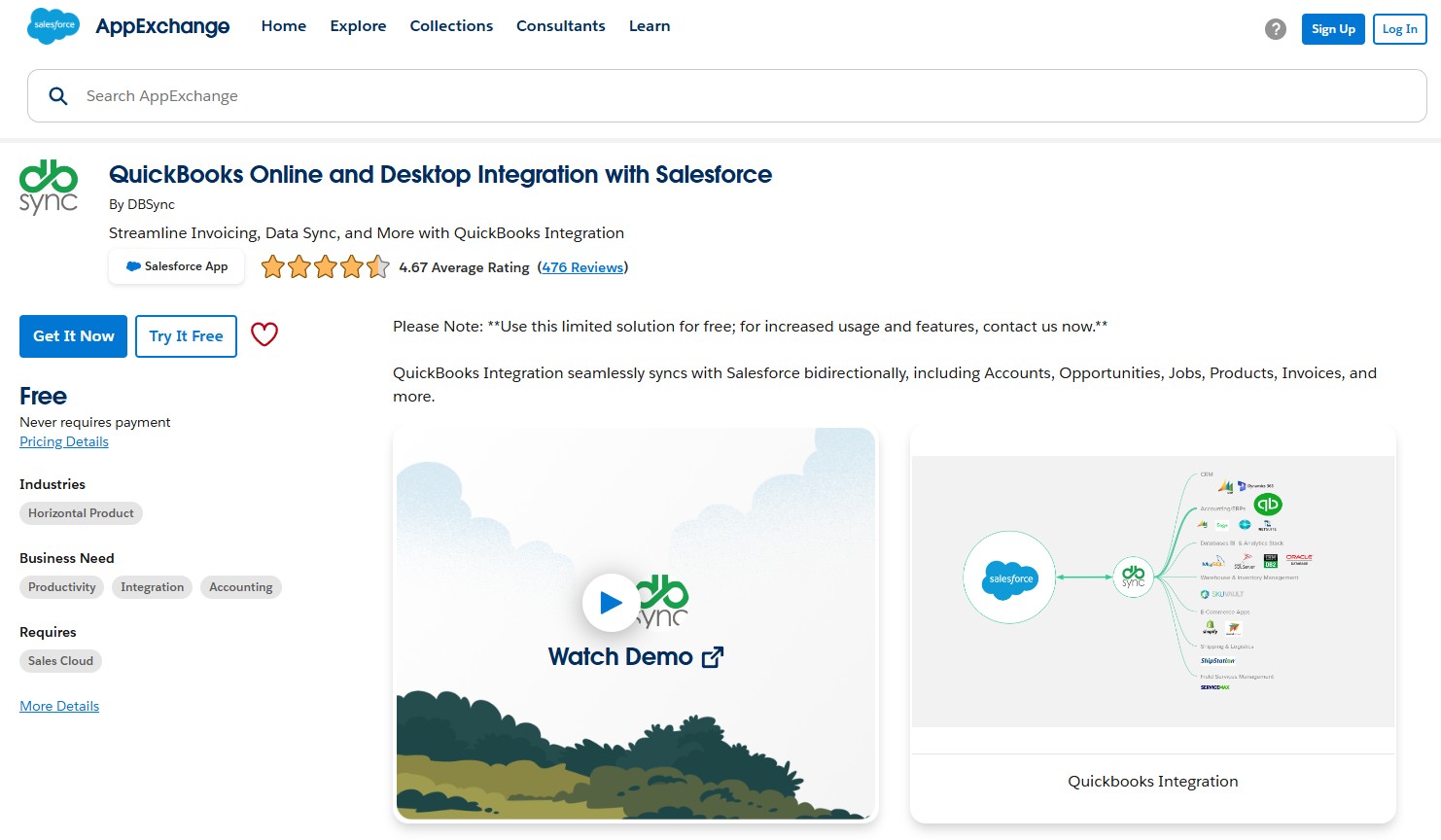
Task: Toggle the heart favorite icon
Action: 264,334
